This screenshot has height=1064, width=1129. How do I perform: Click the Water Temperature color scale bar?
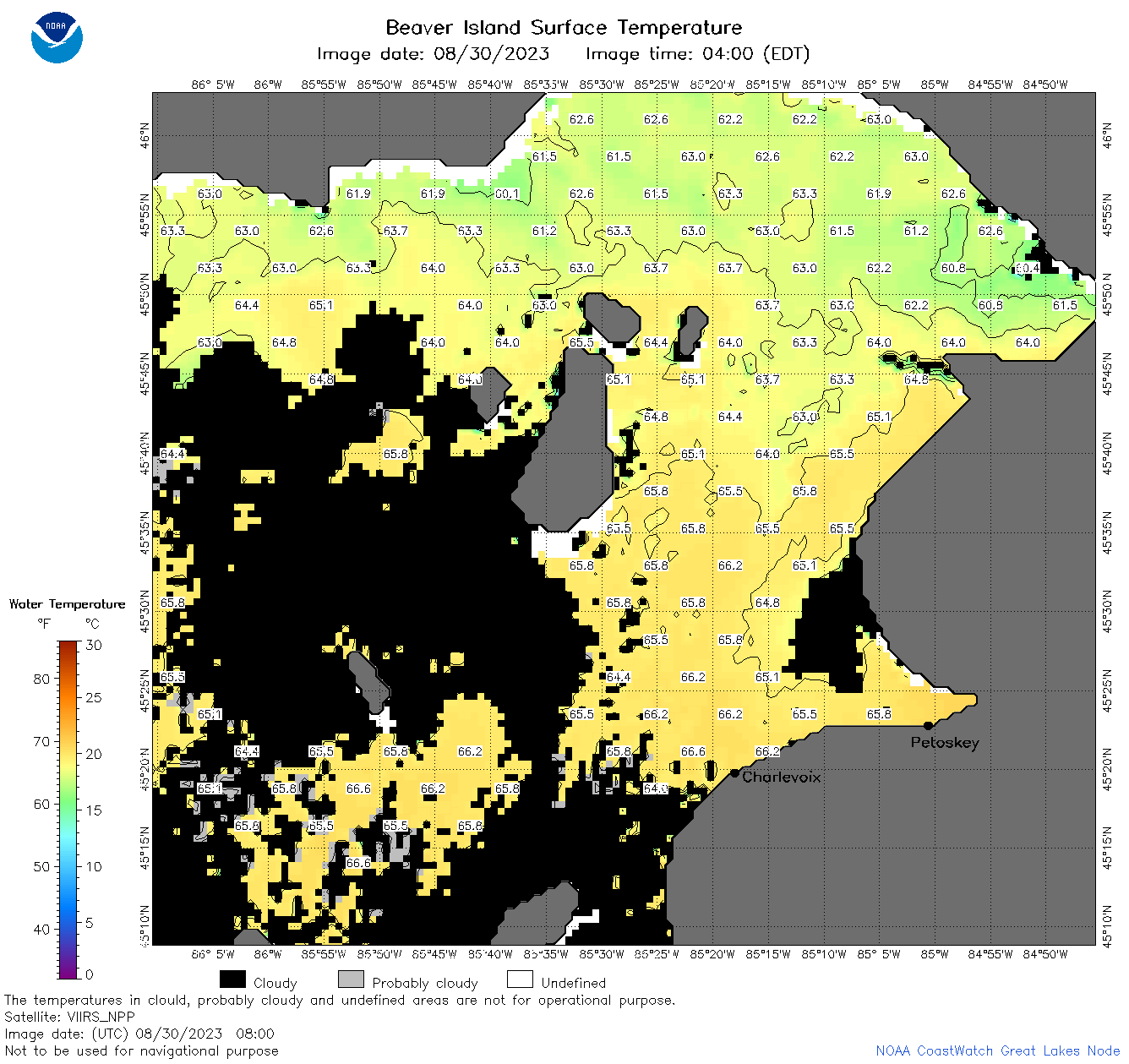(68, 809)
